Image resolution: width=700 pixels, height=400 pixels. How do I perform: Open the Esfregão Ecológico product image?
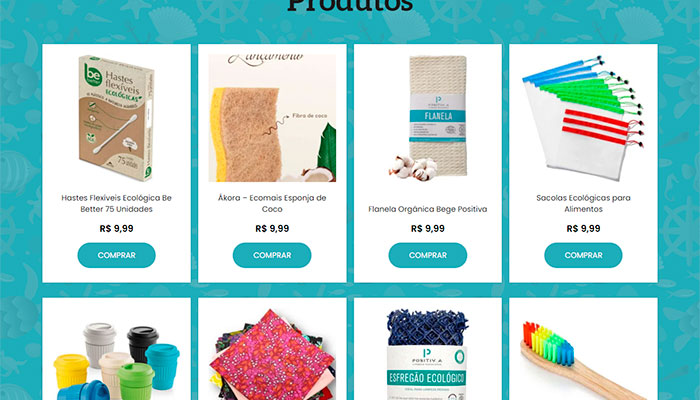pyautogui.click(x=428, y=354)
